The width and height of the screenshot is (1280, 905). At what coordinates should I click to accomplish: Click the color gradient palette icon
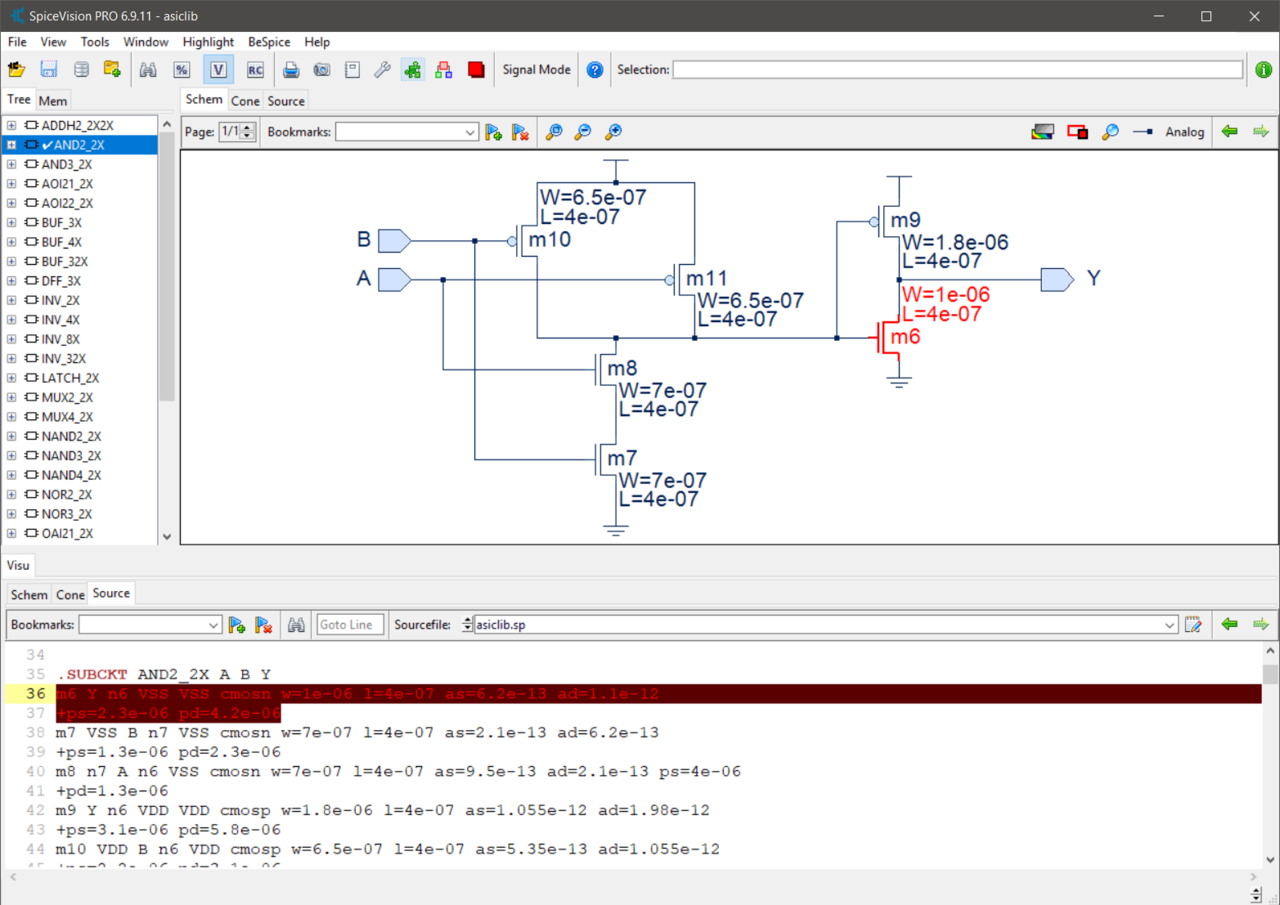1042,132
